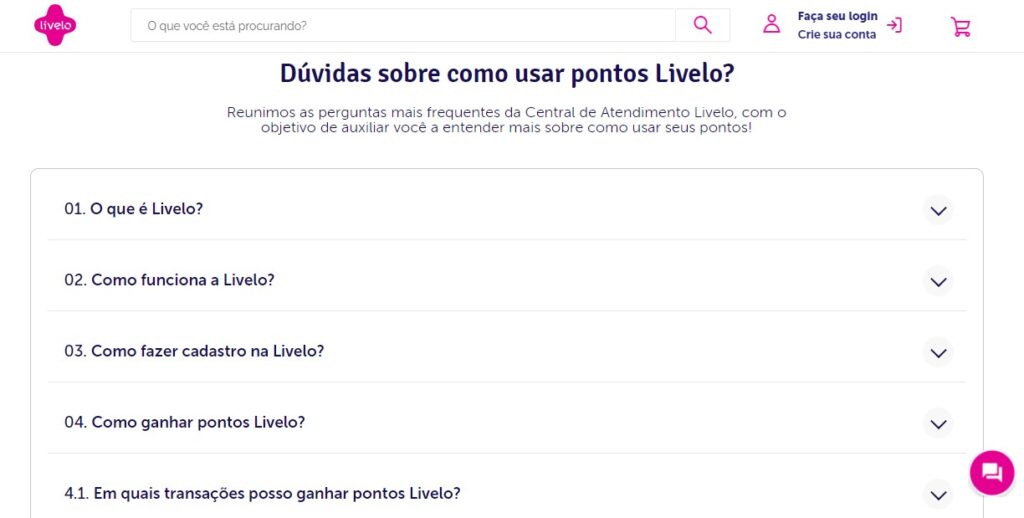
Task: Click "Crie sua conta" link
Action: coord(836,35)
